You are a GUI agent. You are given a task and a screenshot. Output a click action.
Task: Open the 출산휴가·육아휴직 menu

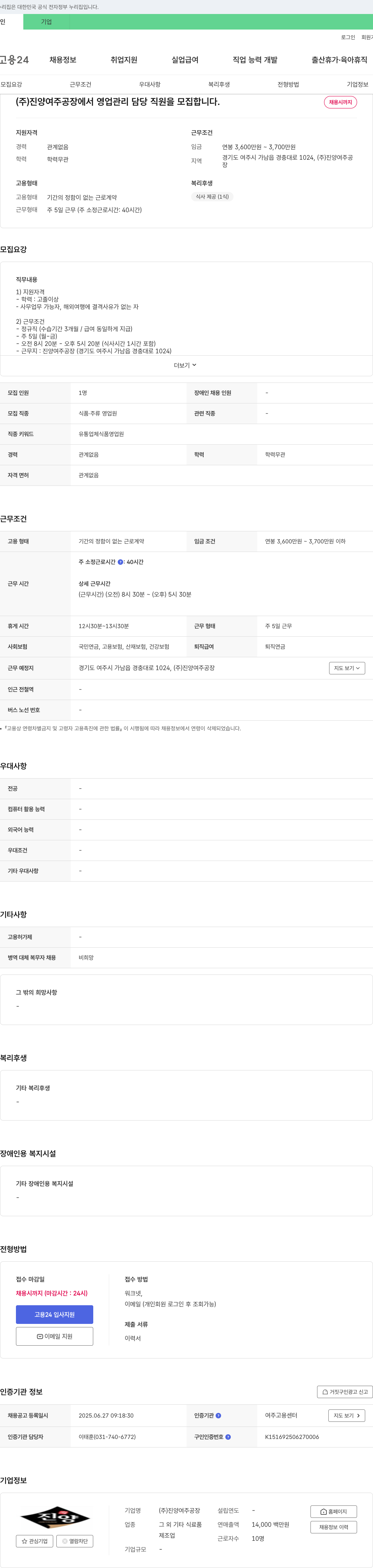tap(340, 59)
